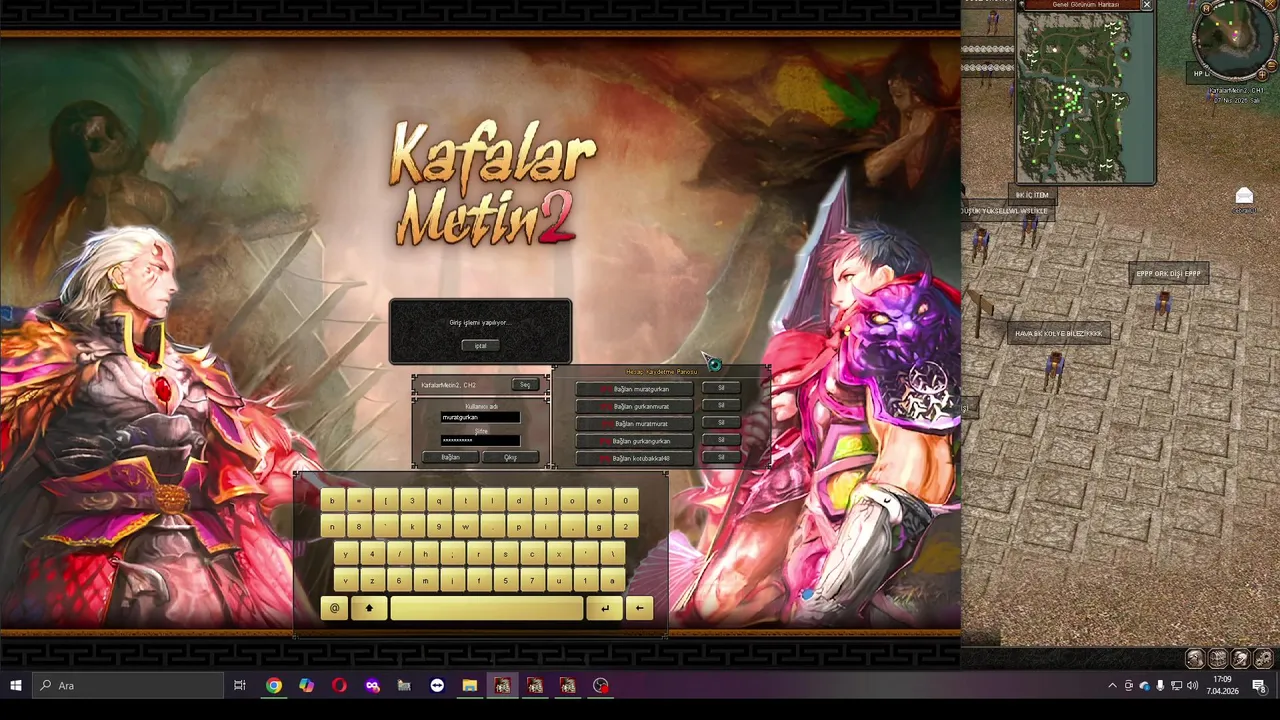The width and height of the screenshot is (1280, 720).
Task: Tap the 'a' key on virtual keyboard
Action: tap(613, 580)
